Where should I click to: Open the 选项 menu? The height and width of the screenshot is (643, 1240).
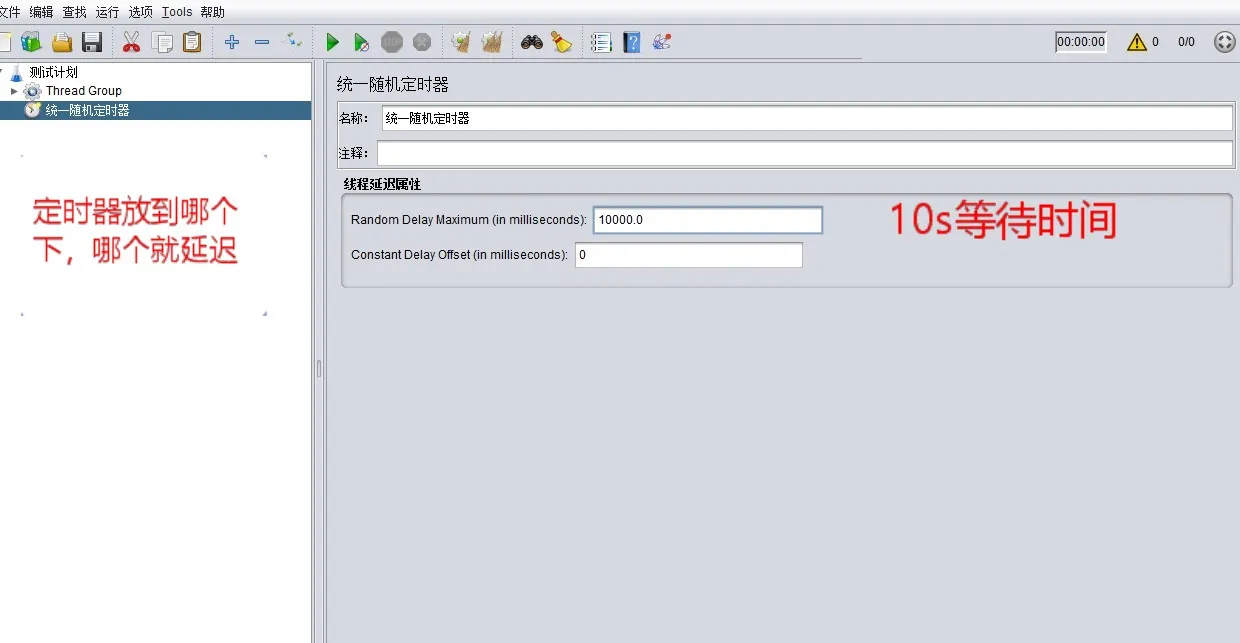pos(141,12)
